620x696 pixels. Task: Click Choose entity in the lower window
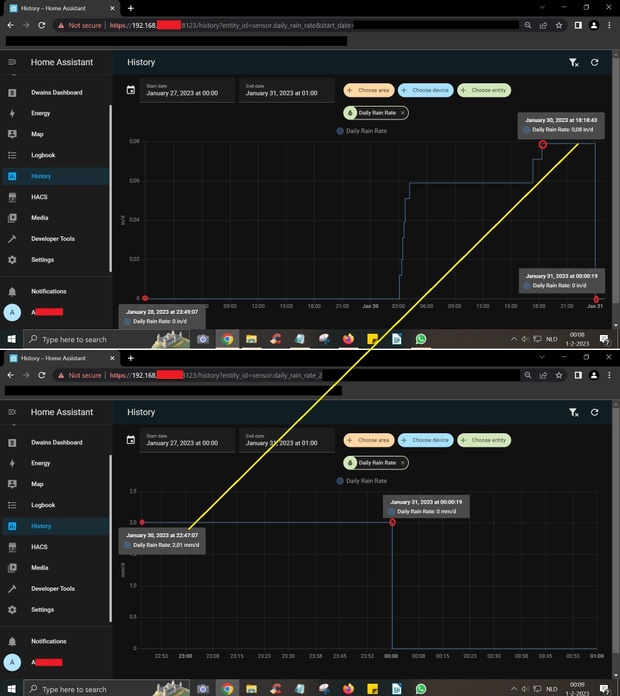click(484, 440)
